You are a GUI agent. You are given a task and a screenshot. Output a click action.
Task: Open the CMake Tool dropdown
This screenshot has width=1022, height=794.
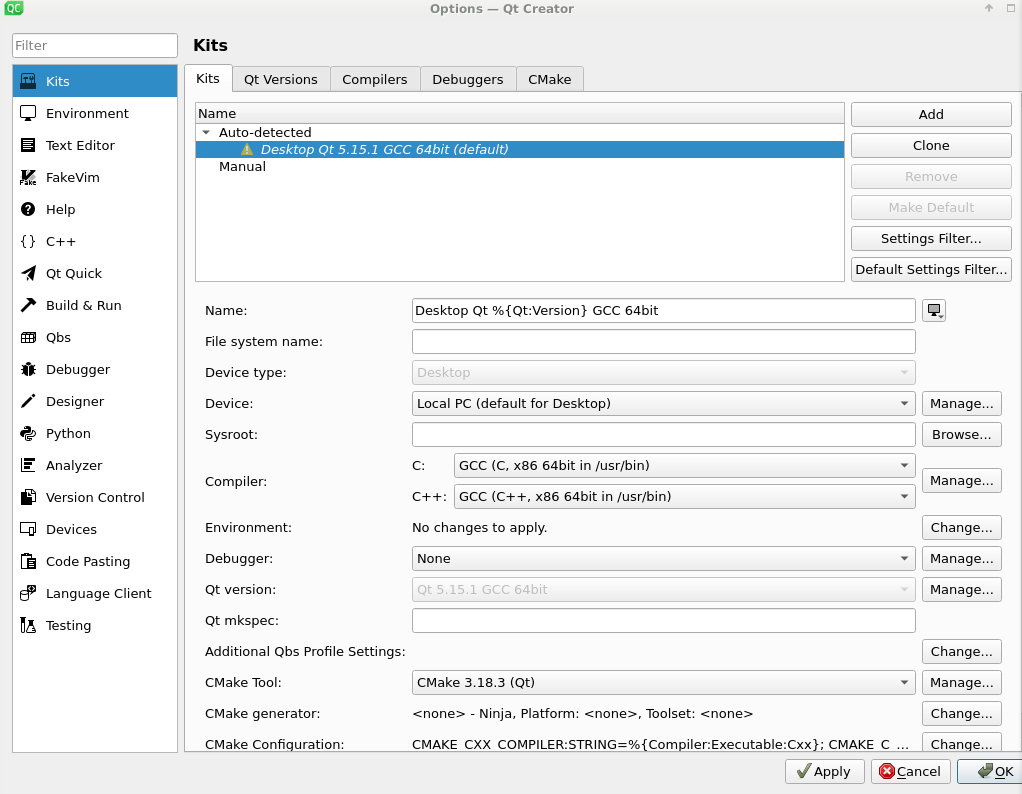pos(664,683)
